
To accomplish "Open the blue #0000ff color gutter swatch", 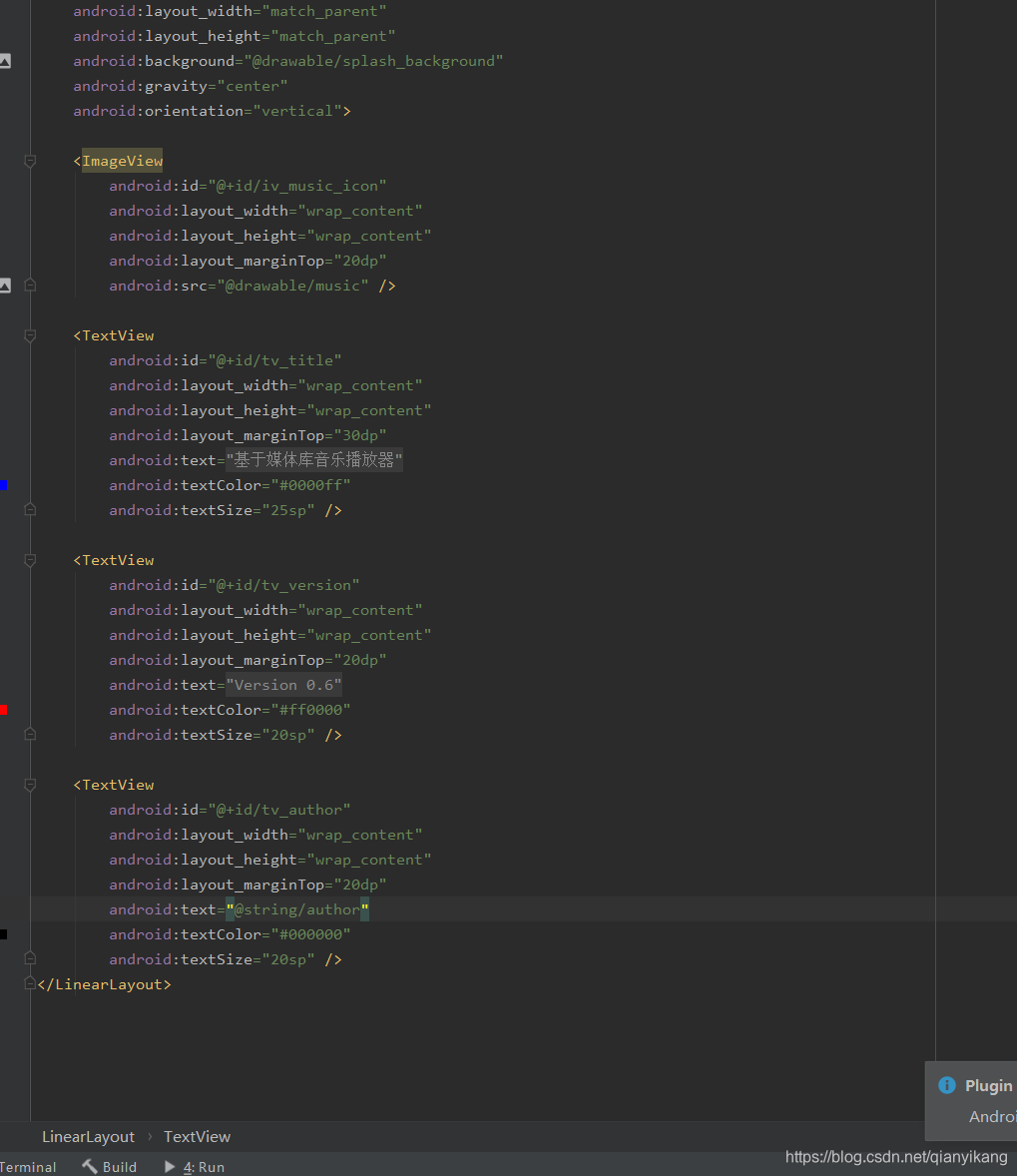I will point(4,485).
